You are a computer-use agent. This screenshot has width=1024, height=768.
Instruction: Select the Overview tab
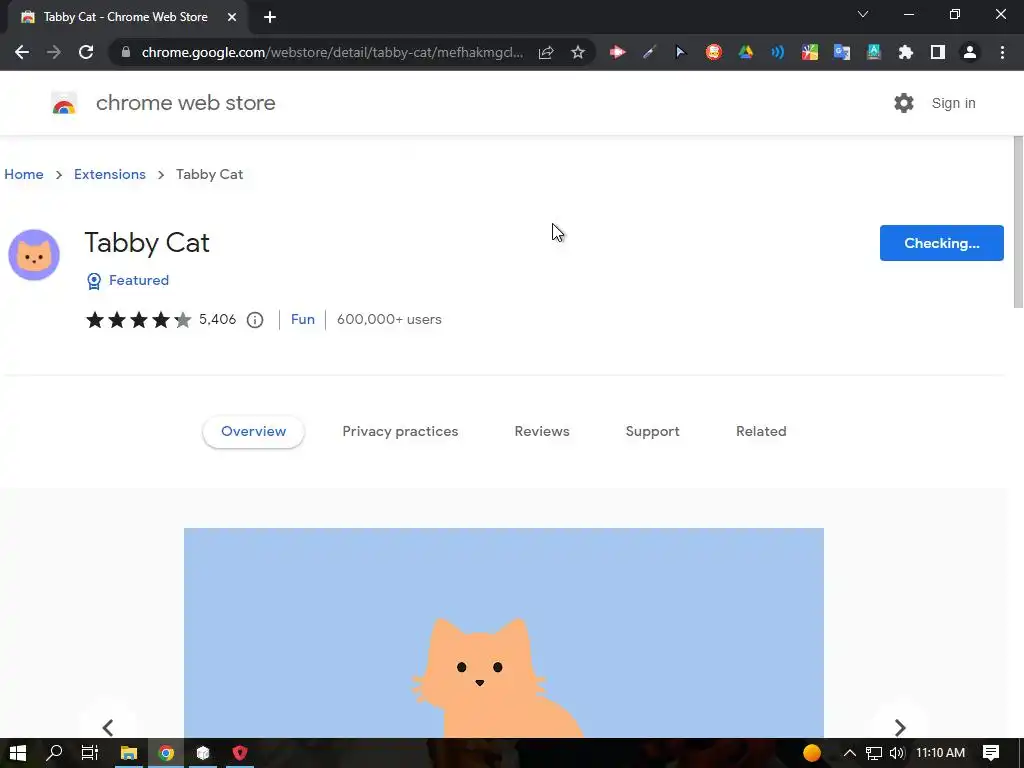253,432
